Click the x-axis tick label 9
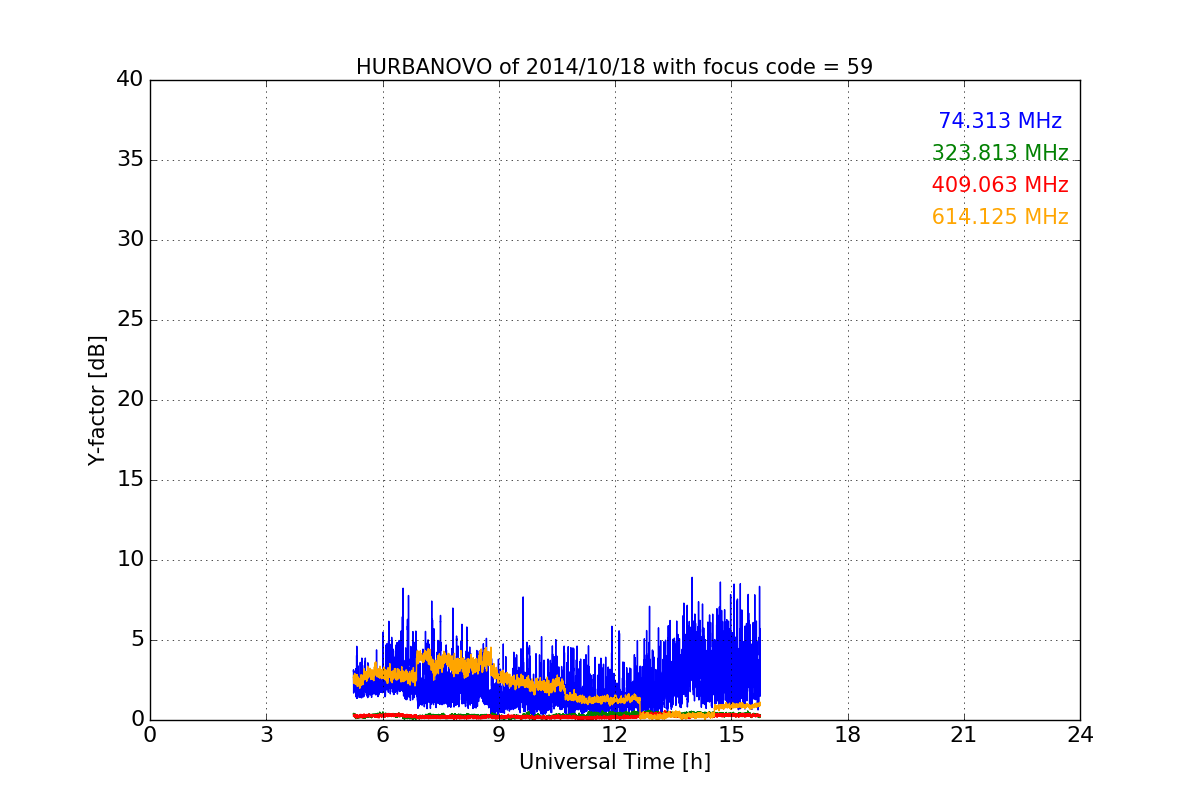Screen dimensions: 1200x800 (x=499, y=734)
